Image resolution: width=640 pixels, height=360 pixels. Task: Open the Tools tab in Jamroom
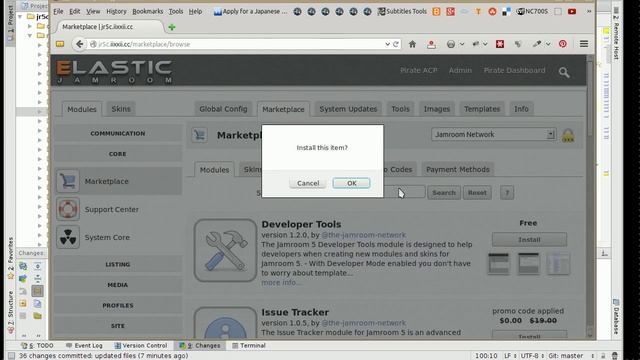pos(400,109)
